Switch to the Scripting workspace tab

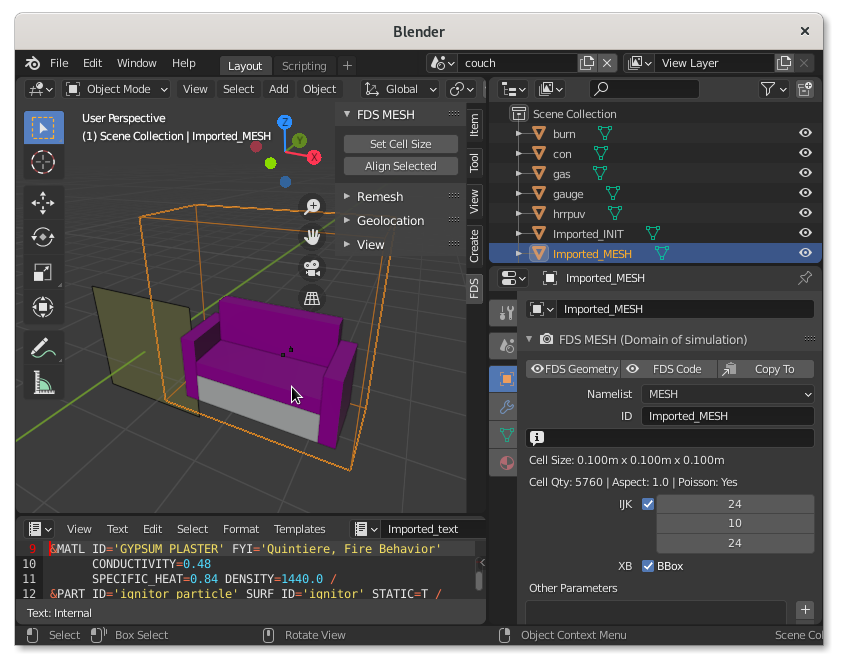304,66
